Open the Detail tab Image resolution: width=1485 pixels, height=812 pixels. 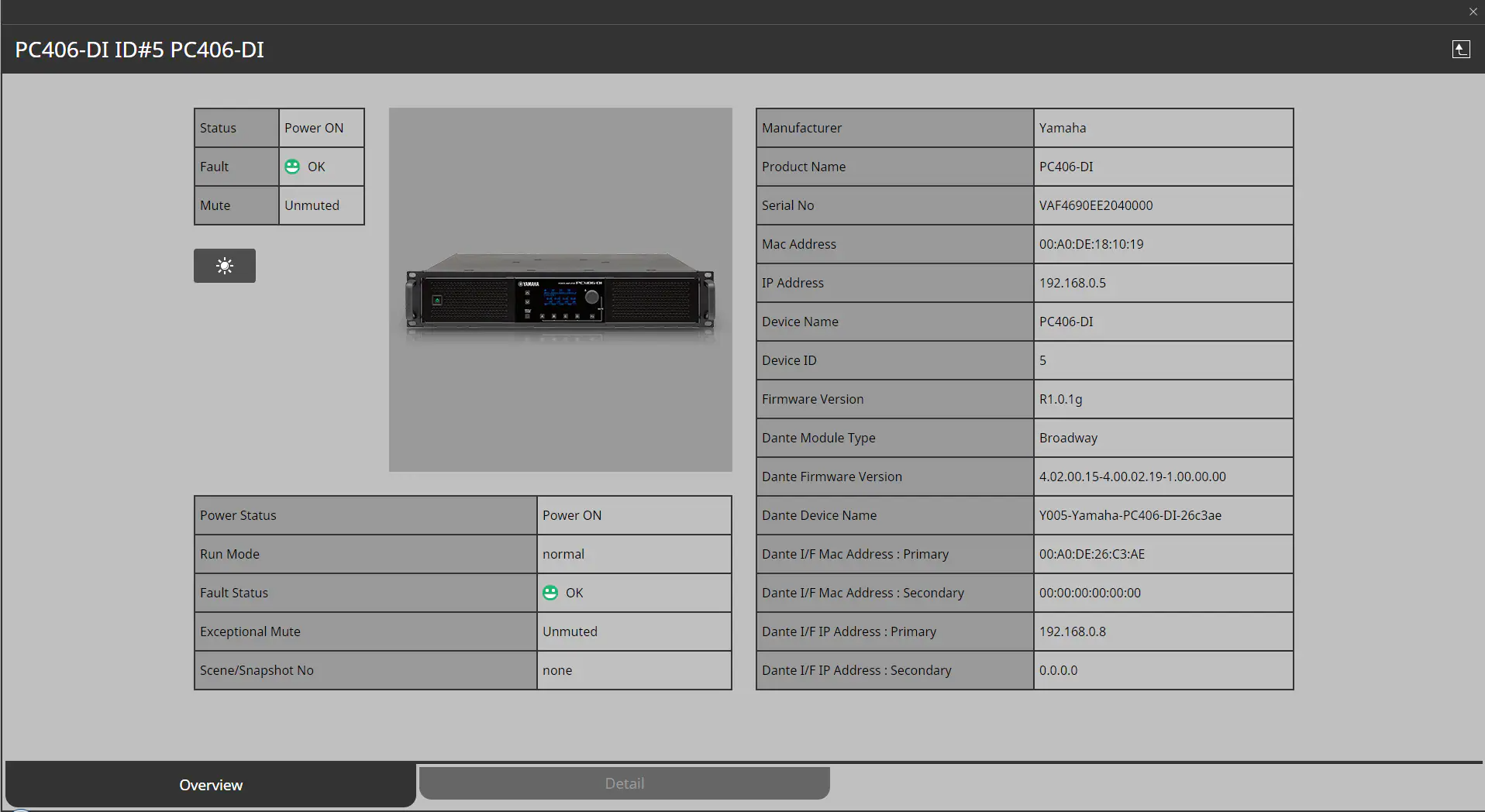pyautogui.click(x=623, y=783)
